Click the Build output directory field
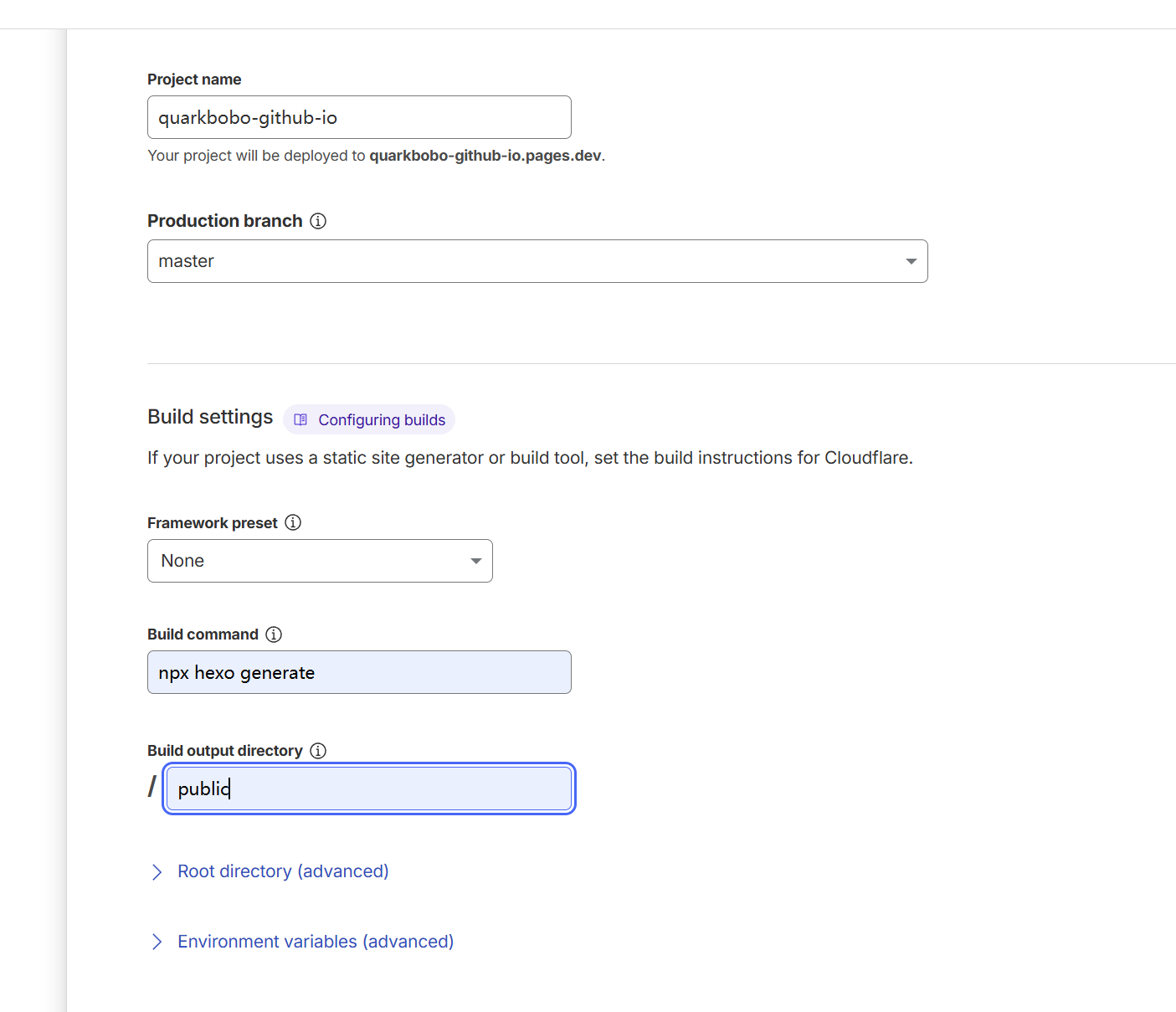The height and width of the screenshot is (1012, 1176). tap(368, 789)
